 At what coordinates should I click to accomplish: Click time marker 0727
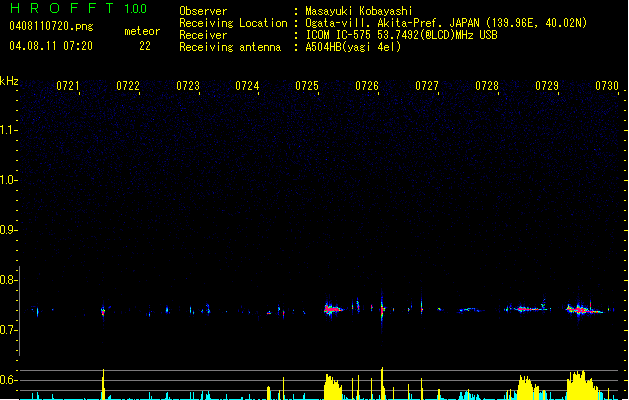(427, 85)
